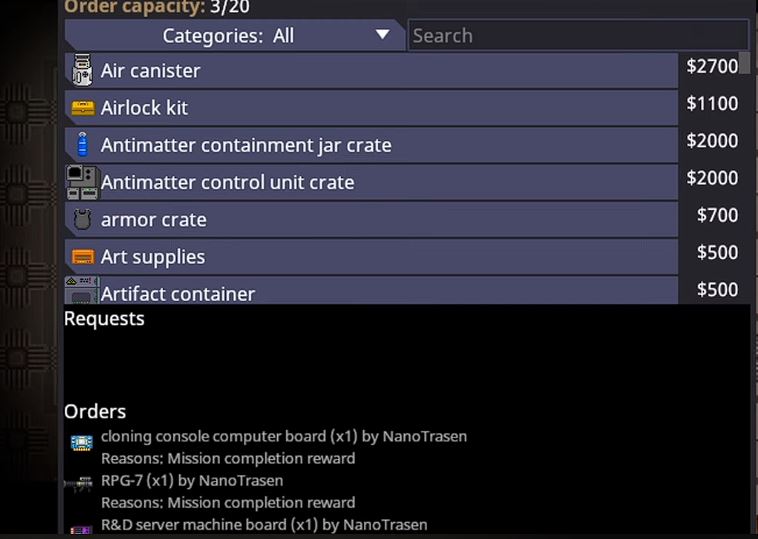Screen dimensions: 758x539
Task: Select the Air canister product row
Action: point(372,71)
